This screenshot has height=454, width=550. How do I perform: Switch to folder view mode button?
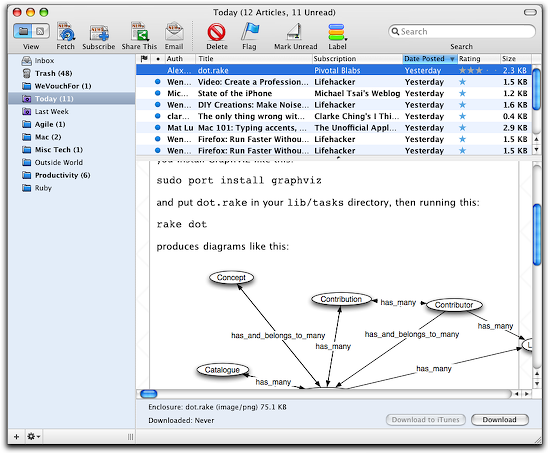[23, 32]
